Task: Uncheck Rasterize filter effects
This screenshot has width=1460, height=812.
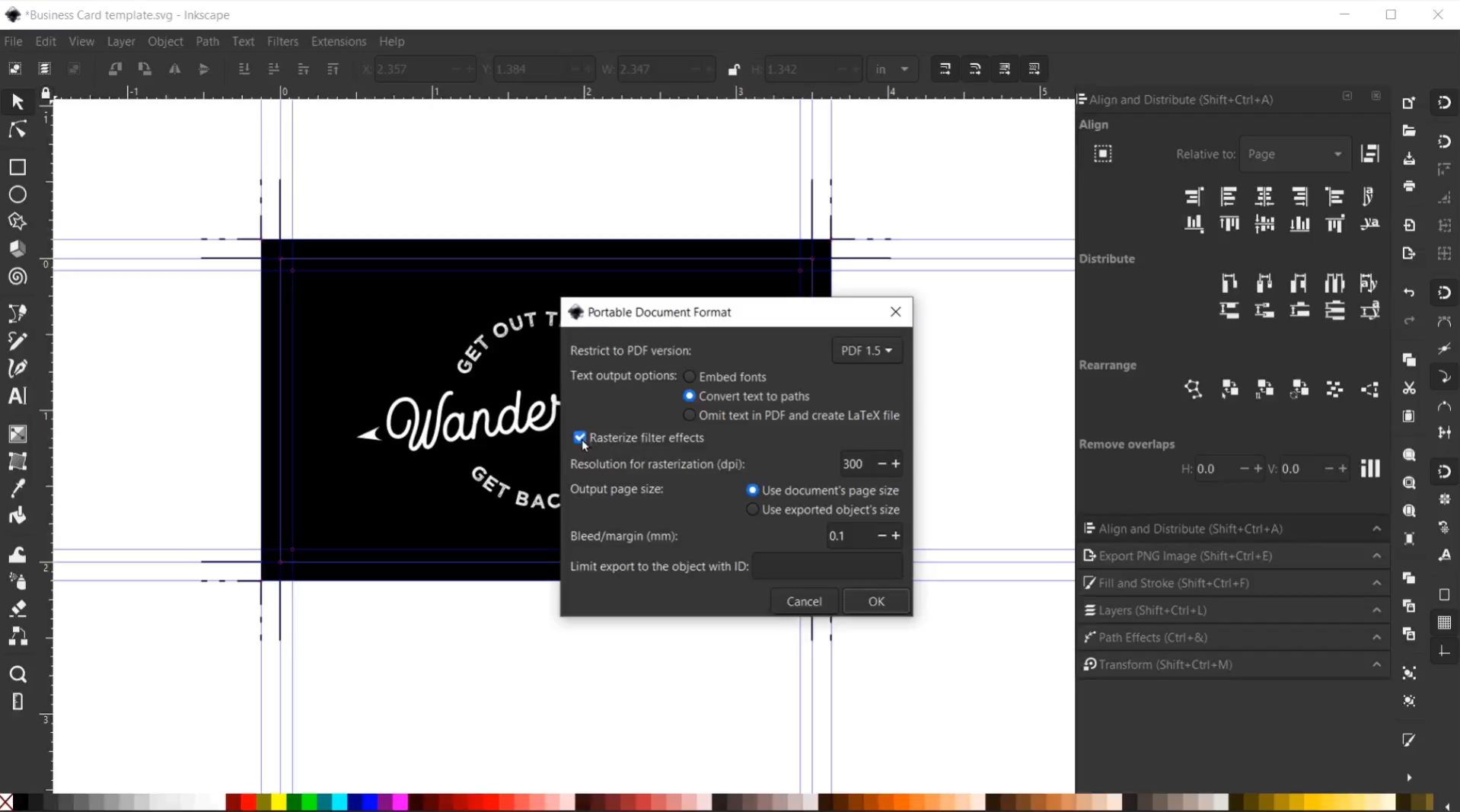Action: click(x=580, y=438)
